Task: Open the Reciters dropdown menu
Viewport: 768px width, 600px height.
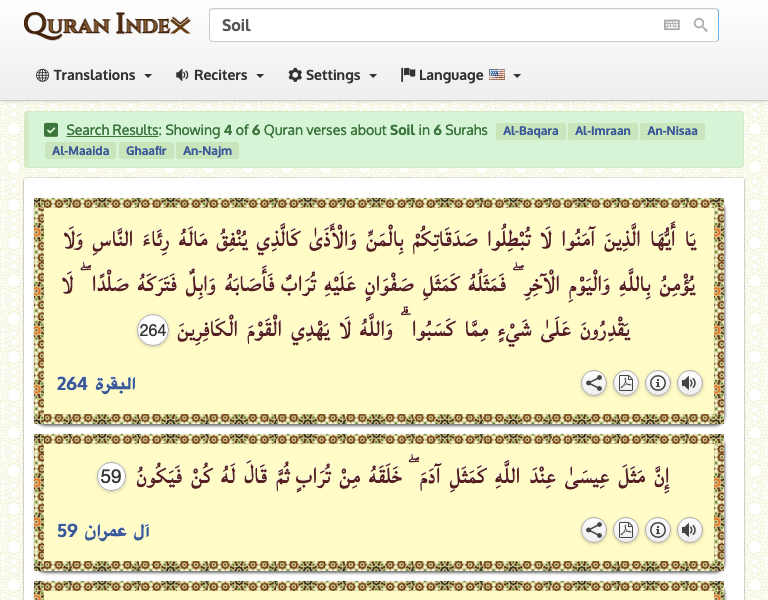Action: [220, 75]
